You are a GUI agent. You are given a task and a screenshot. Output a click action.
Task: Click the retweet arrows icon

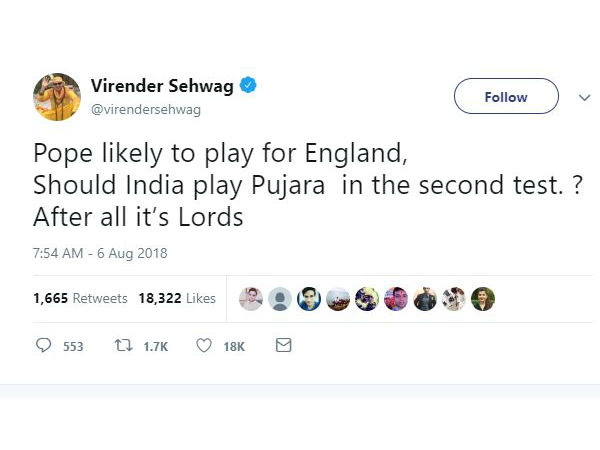pos(124,346)
